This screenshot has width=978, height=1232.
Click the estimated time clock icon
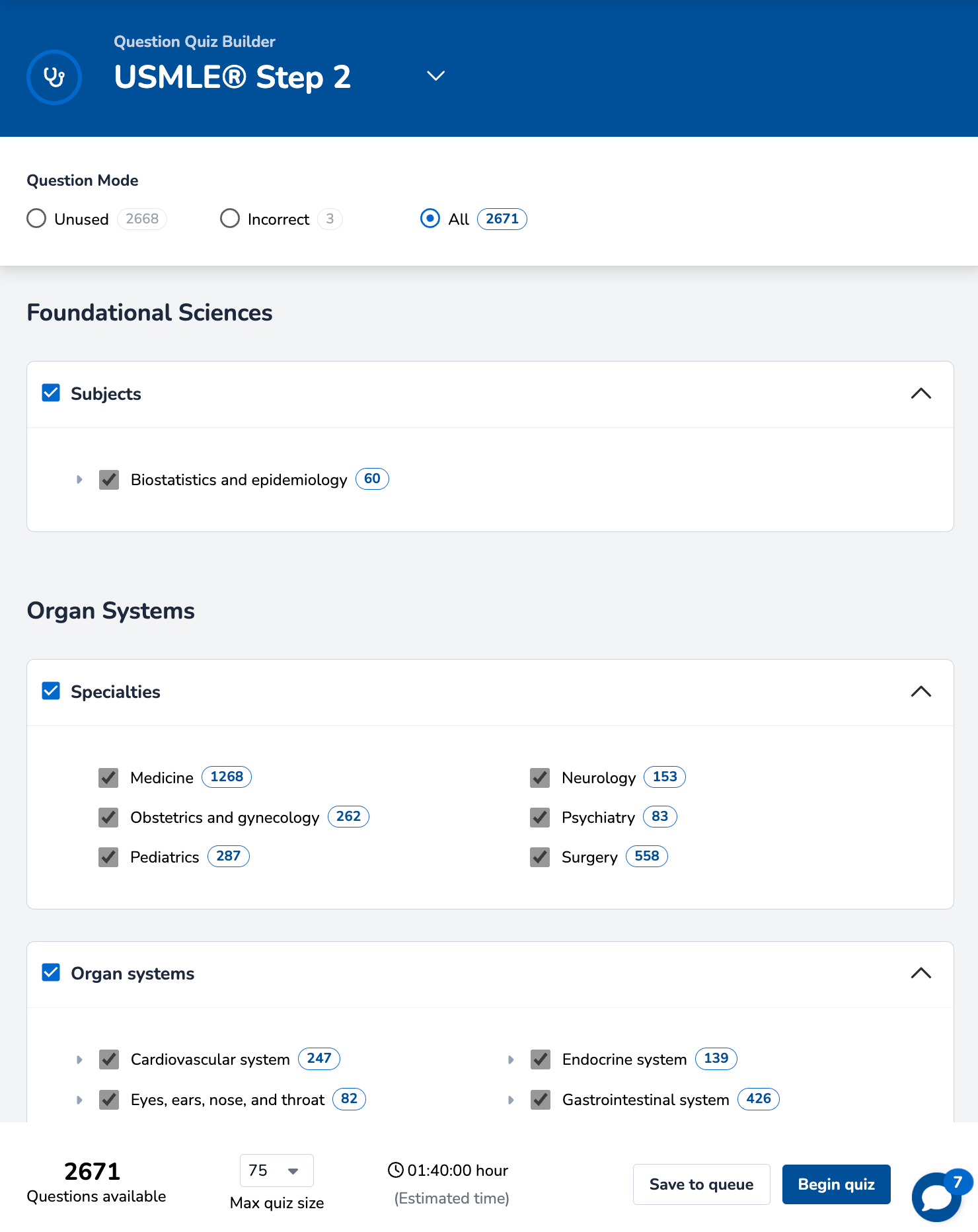(x=395, y=1170)
